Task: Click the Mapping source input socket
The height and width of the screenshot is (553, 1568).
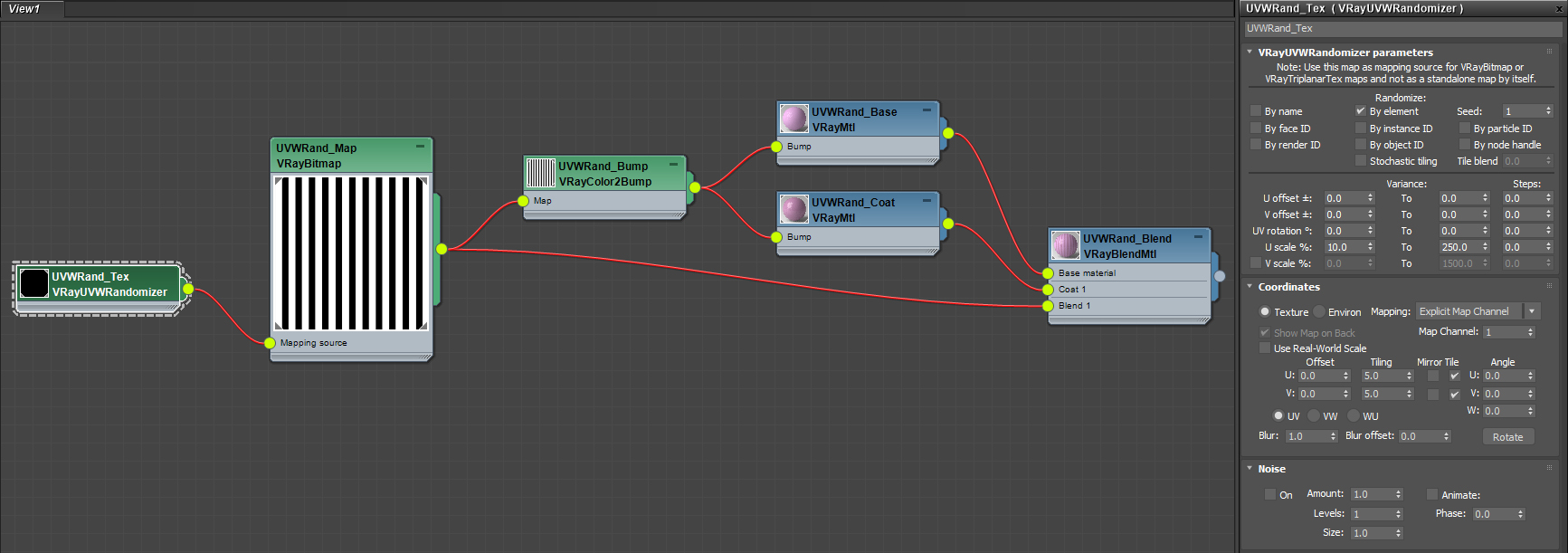Action: pos(270,343)
